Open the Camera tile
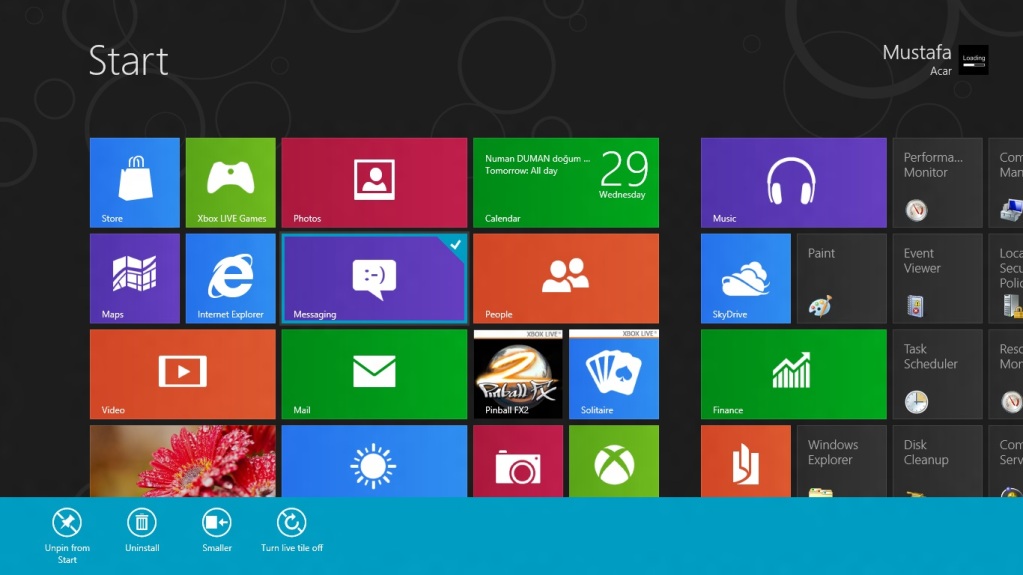 point(518,461)
